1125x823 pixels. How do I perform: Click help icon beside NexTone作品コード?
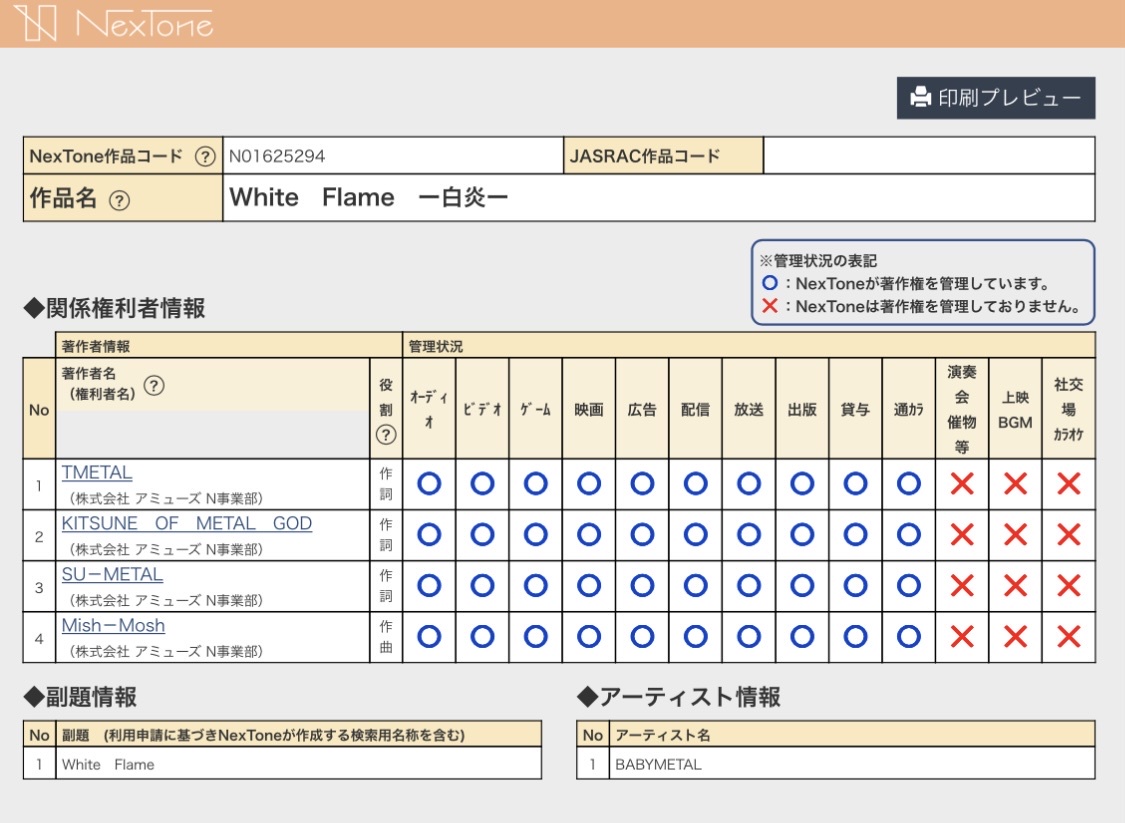point(205,156)
